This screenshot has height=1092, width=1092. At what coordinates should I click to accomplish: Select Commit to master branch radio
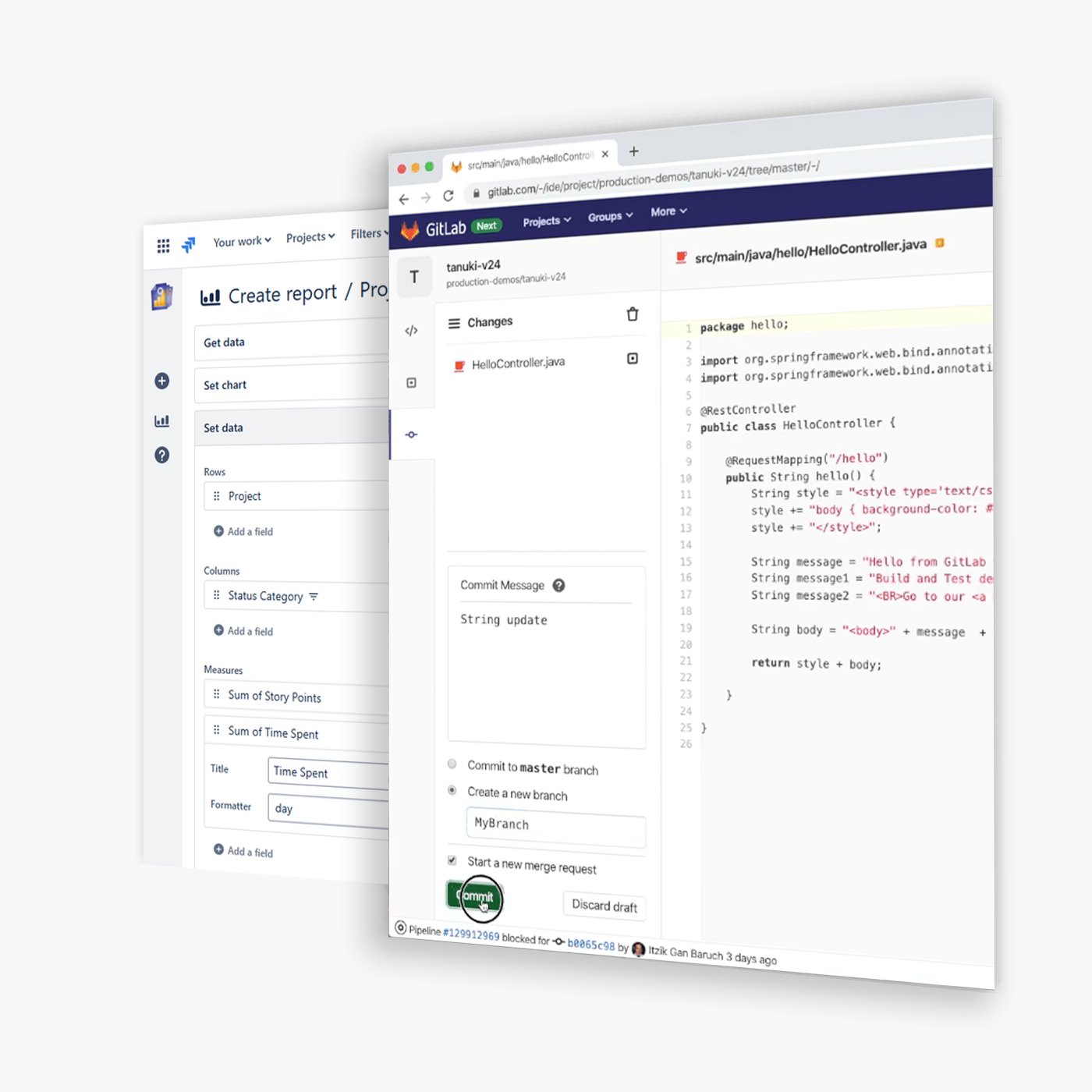click(452, 764)
